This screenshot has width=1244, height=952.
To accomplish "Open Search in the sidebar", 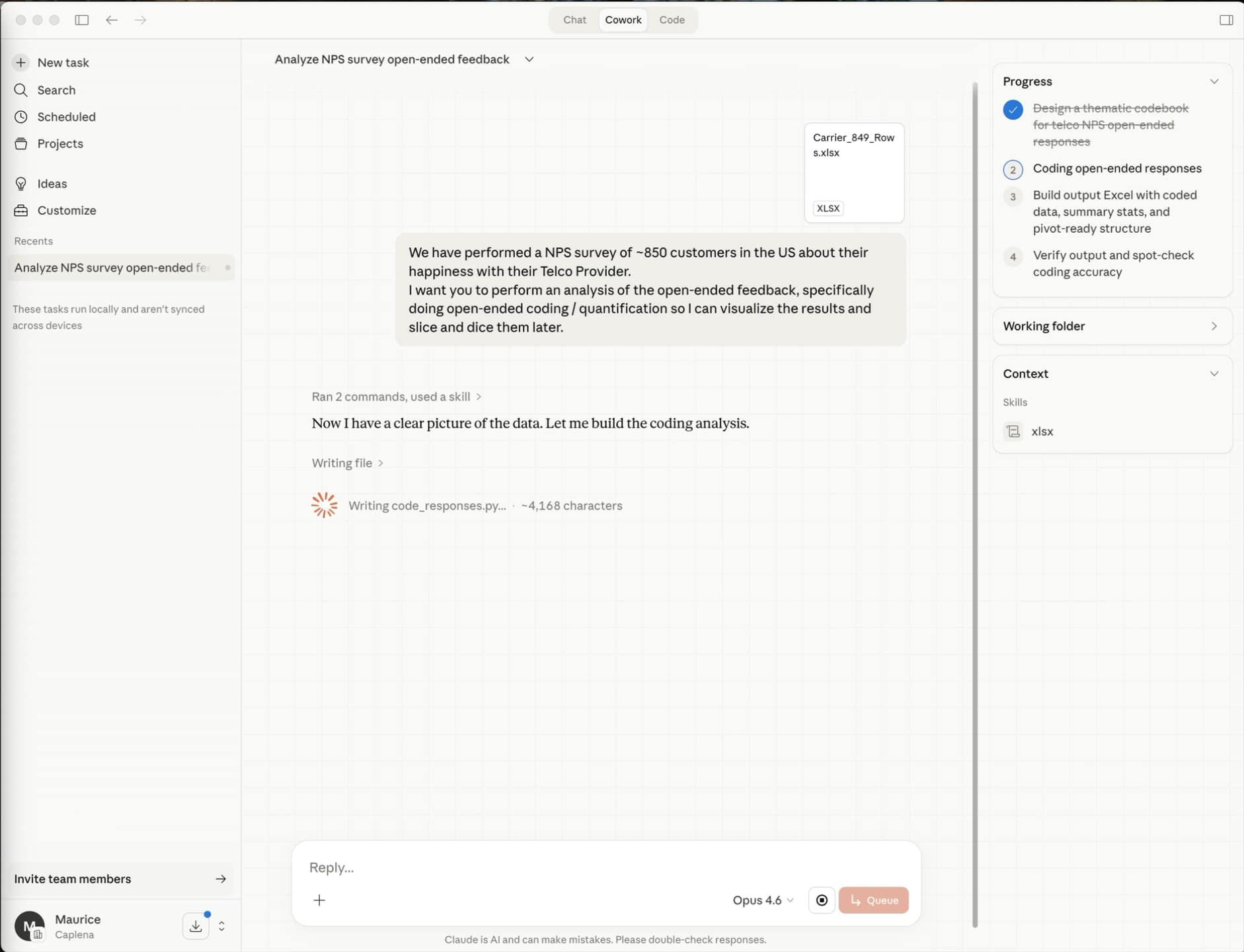I will 56,90.
